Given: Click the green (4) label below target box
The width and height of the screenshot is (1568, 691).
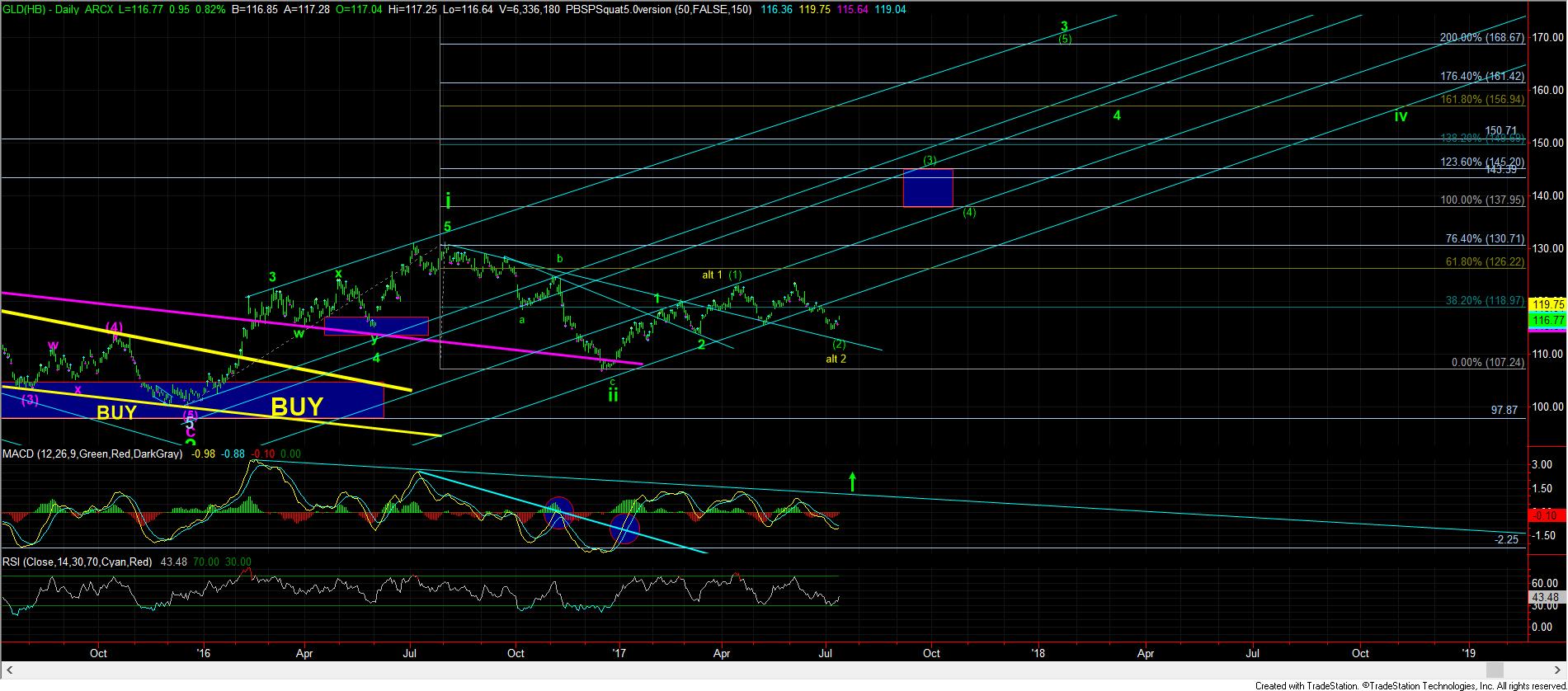Looking at the screenshot, I should coord(970,212).
